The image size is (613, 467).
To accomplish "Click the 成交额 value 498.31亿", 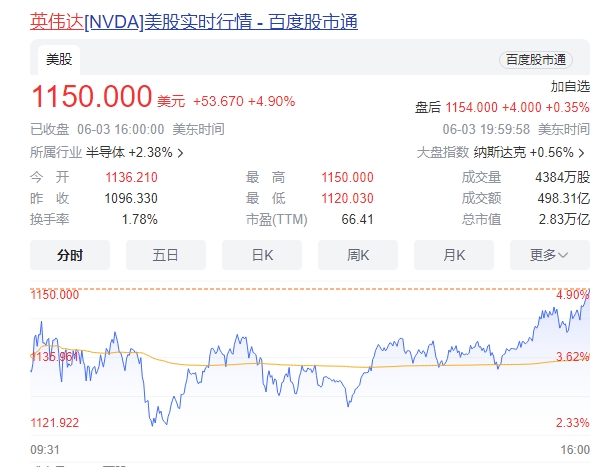I will (x=563, y=199).
